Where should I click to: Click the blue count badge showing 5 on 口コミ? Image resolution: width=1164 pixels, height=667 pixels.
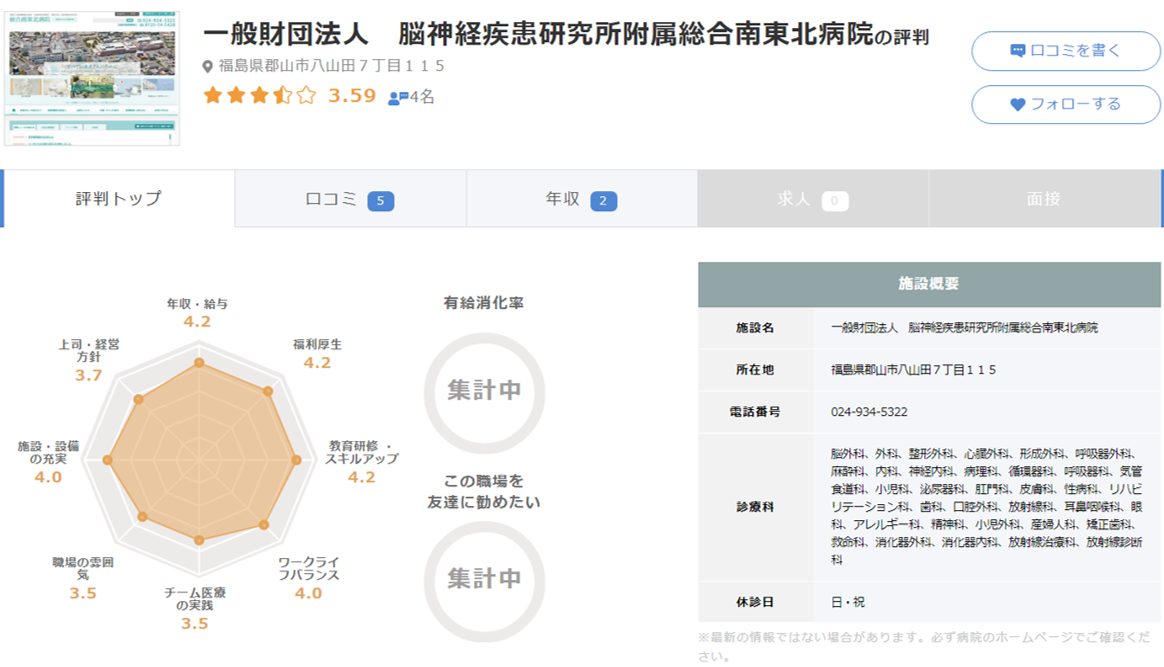point(384,199)
